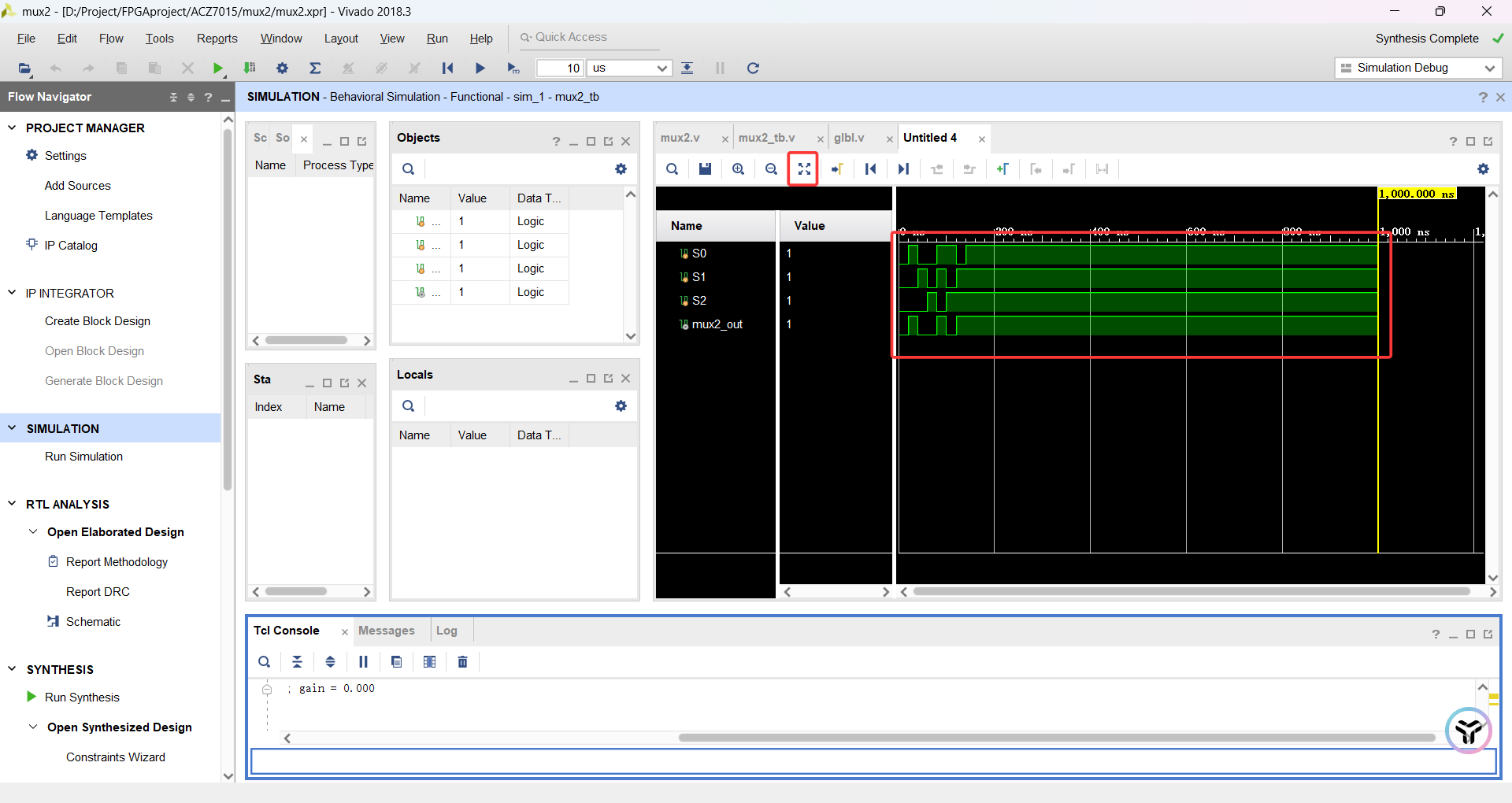The image size is (1512, 803).
Task: Collapse the Open Elaborated Design node
Action: (x=33, y=531)
